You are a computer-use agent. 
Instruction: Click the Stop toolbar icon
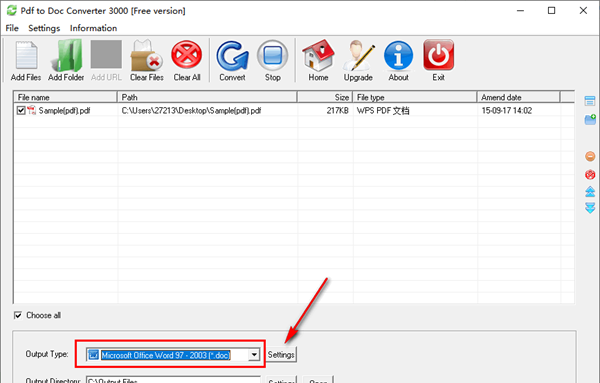(x=272, y=56)
